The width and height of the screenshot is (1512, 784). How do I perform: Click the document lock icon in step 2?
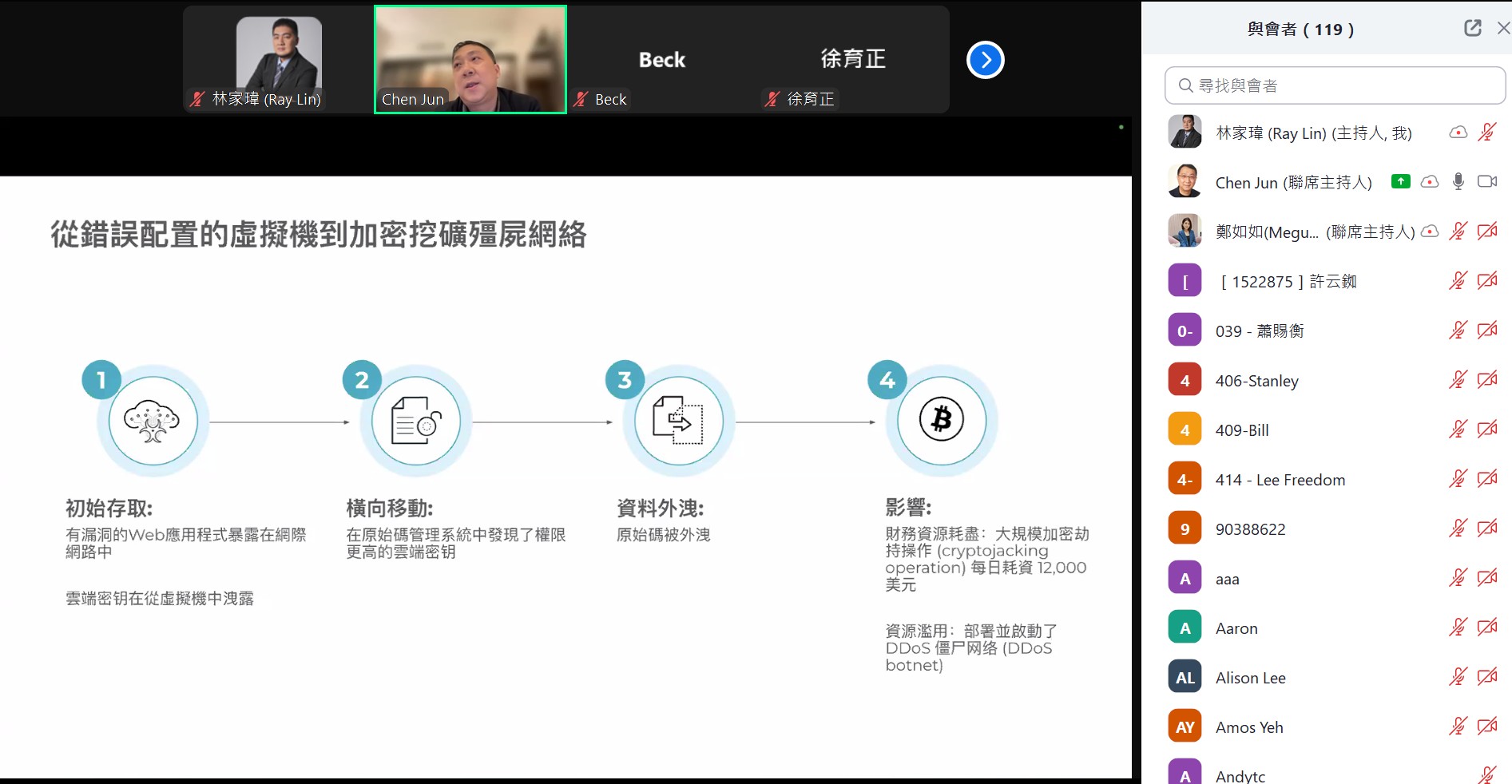pos(415,421)
